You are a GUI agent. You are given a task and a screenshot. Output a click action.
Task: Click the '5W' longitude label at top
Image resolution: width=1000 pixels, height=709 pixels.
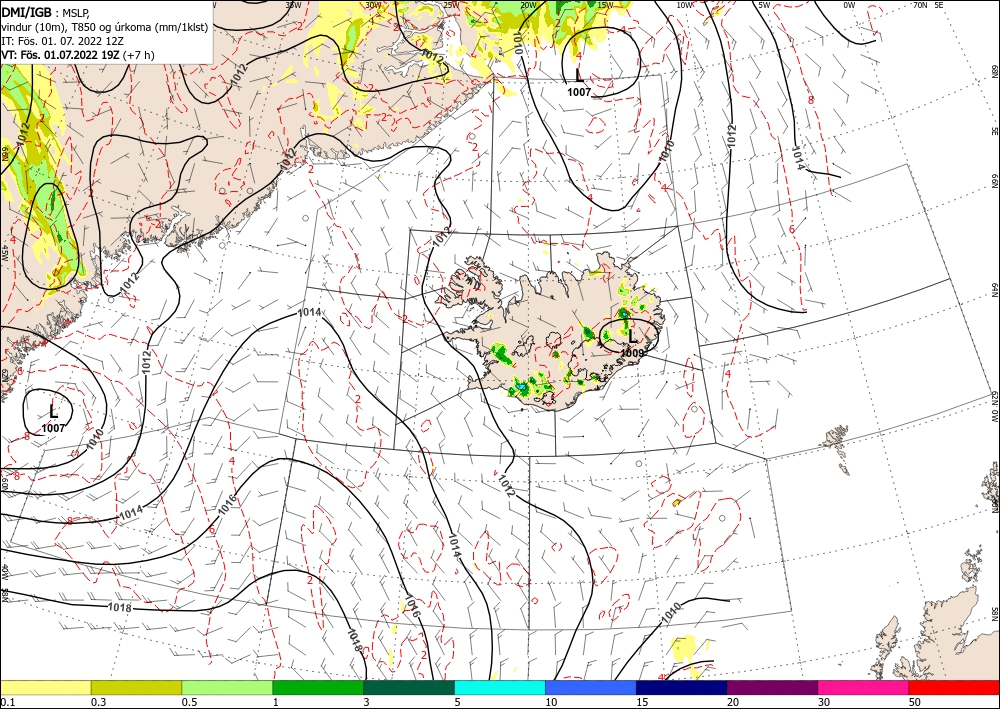pyautogui.click(x=764, y=5)
